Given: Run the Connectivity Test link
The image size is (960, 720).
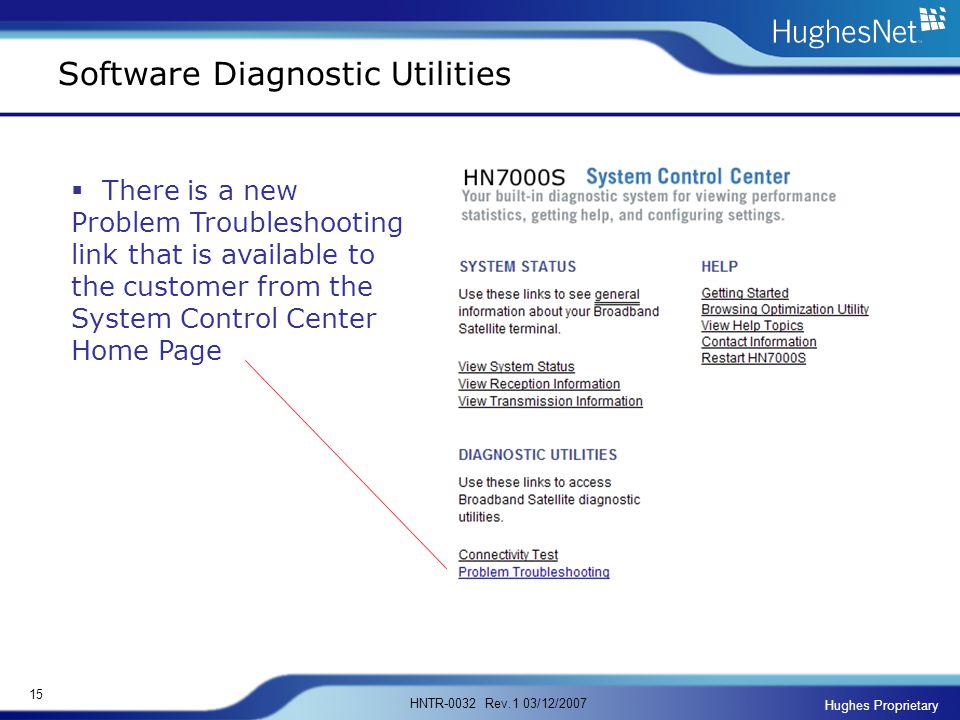Looking at the screenshot, I should [508, 555].
